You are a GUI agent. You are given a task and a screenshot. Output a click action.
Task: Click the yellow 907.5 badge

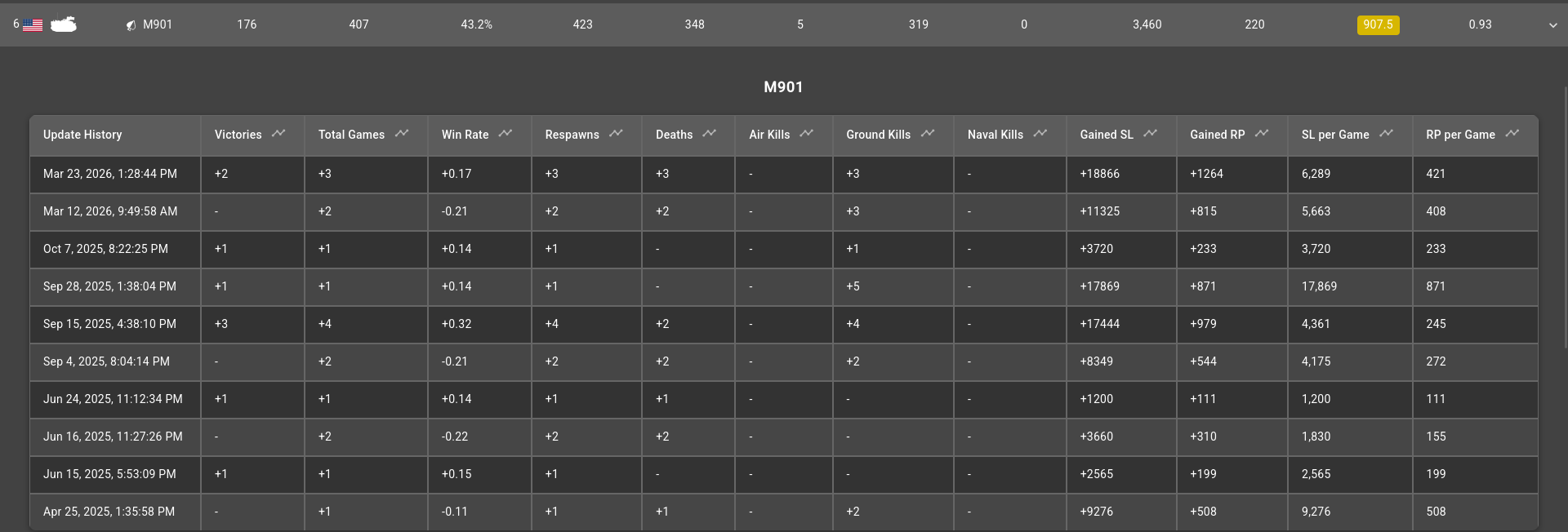1378,24
